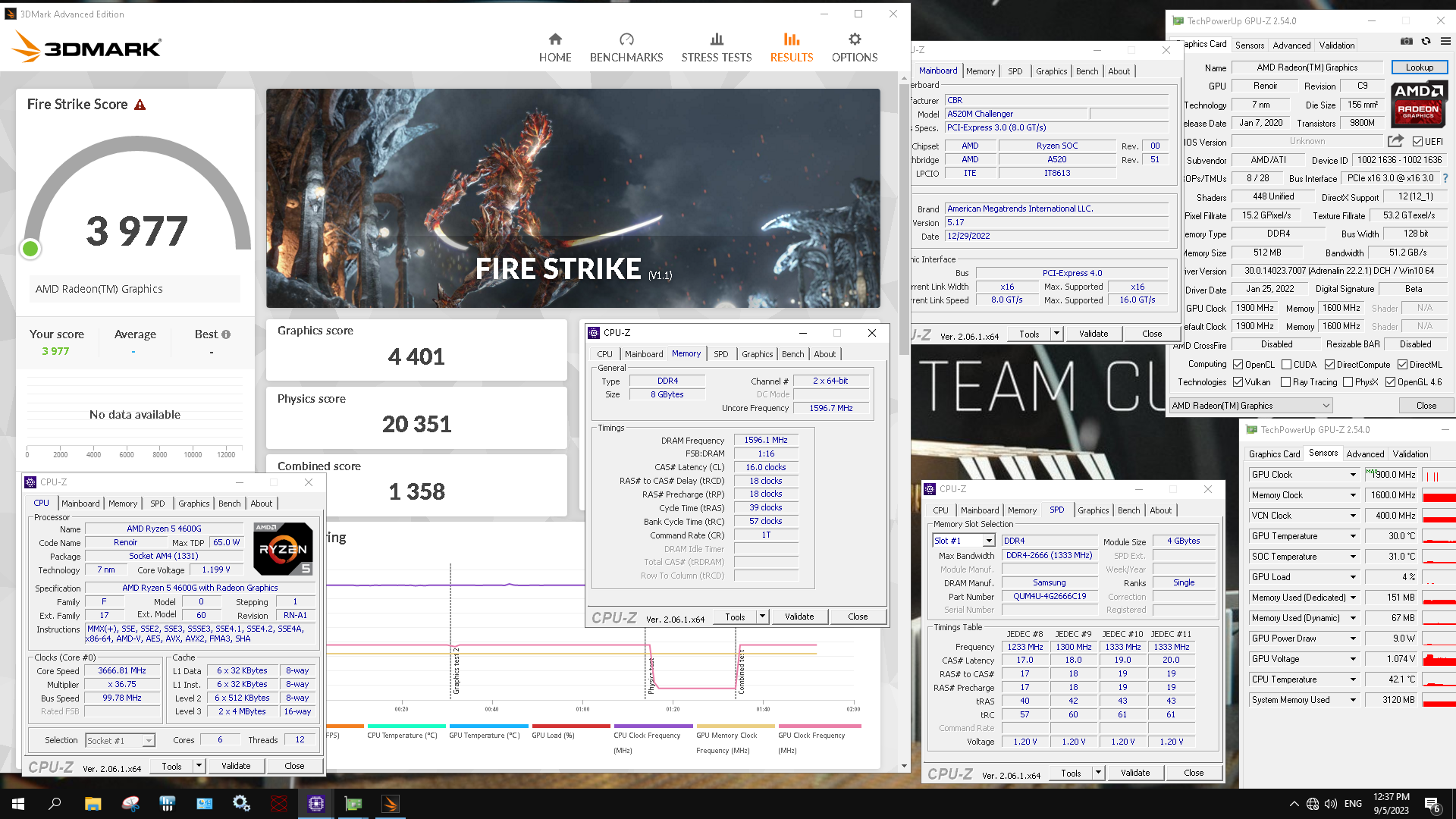1456x819 pixels.
Task: Click GPU-Z screenshot camera icon
Action: click(x=1407, y=41)
